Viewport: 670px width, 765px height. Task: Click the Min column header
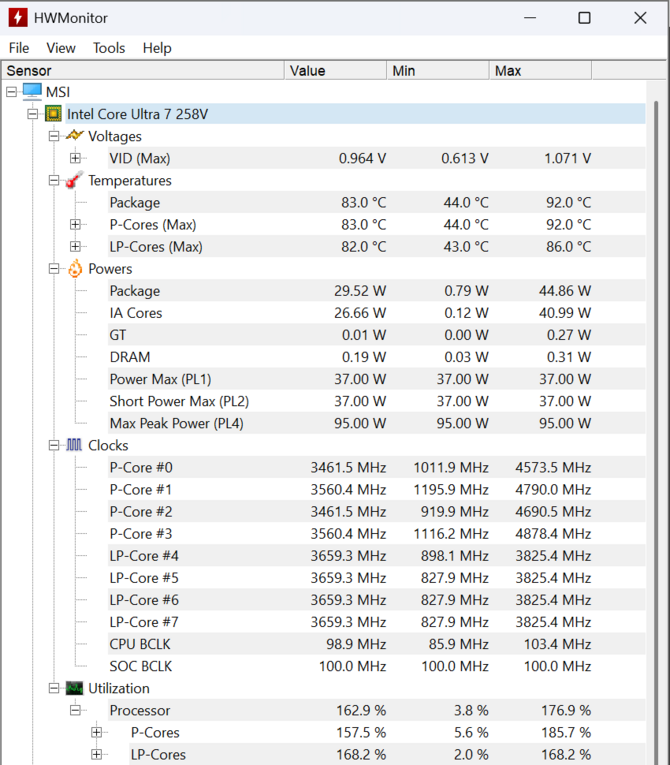438,71
